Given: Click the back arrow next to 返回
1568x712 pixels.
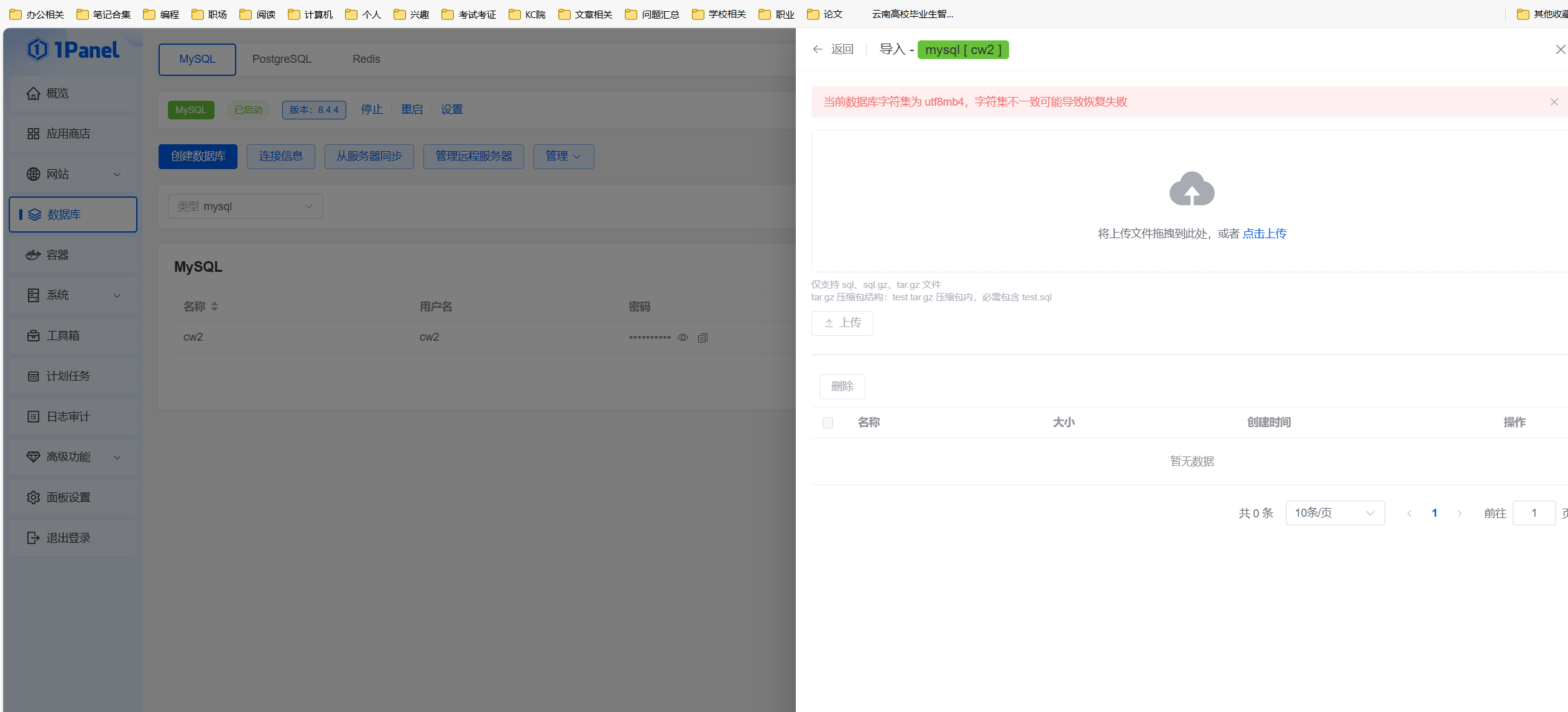Looking at the screenshot, I should coord(817,49).
